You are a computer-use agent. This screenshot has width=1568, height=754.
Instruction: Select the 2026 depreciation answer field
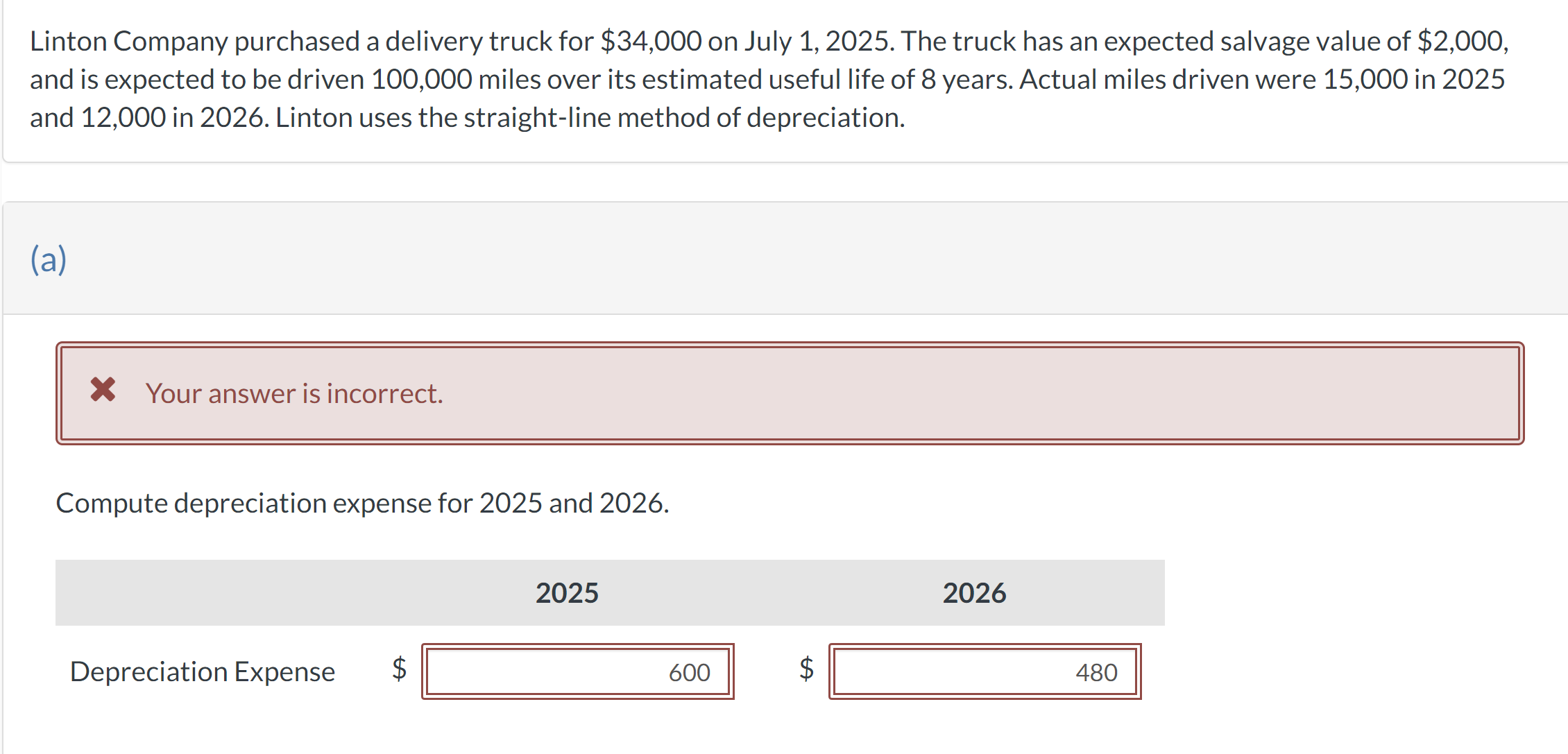coord(985,671)
